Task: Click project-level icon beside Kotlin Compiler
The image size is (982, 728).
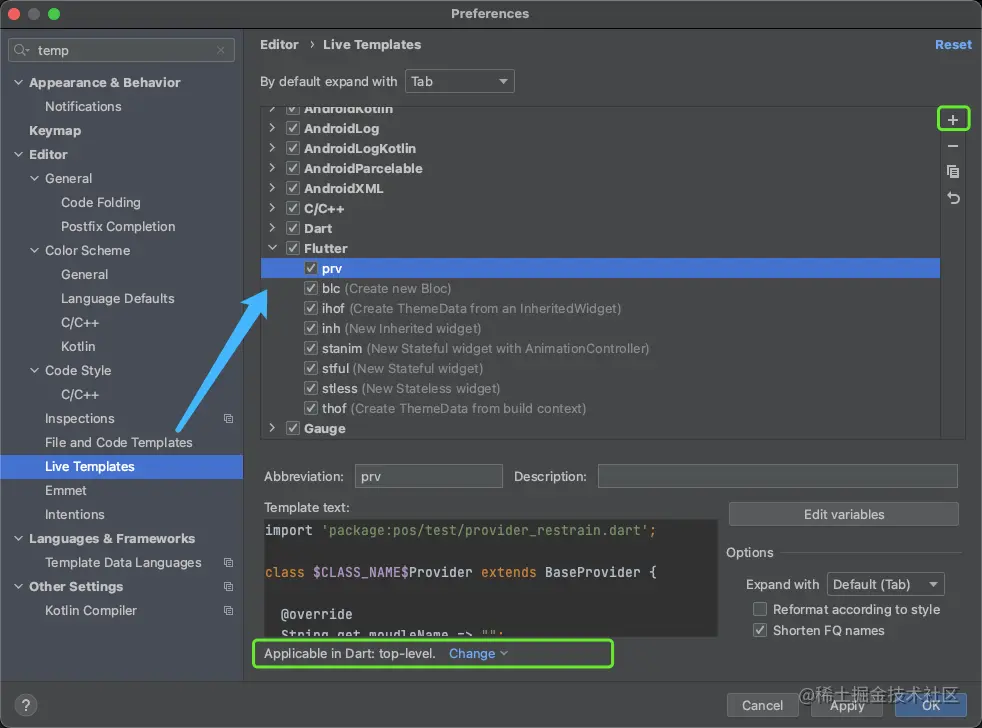Action: [x=229, y=610]
